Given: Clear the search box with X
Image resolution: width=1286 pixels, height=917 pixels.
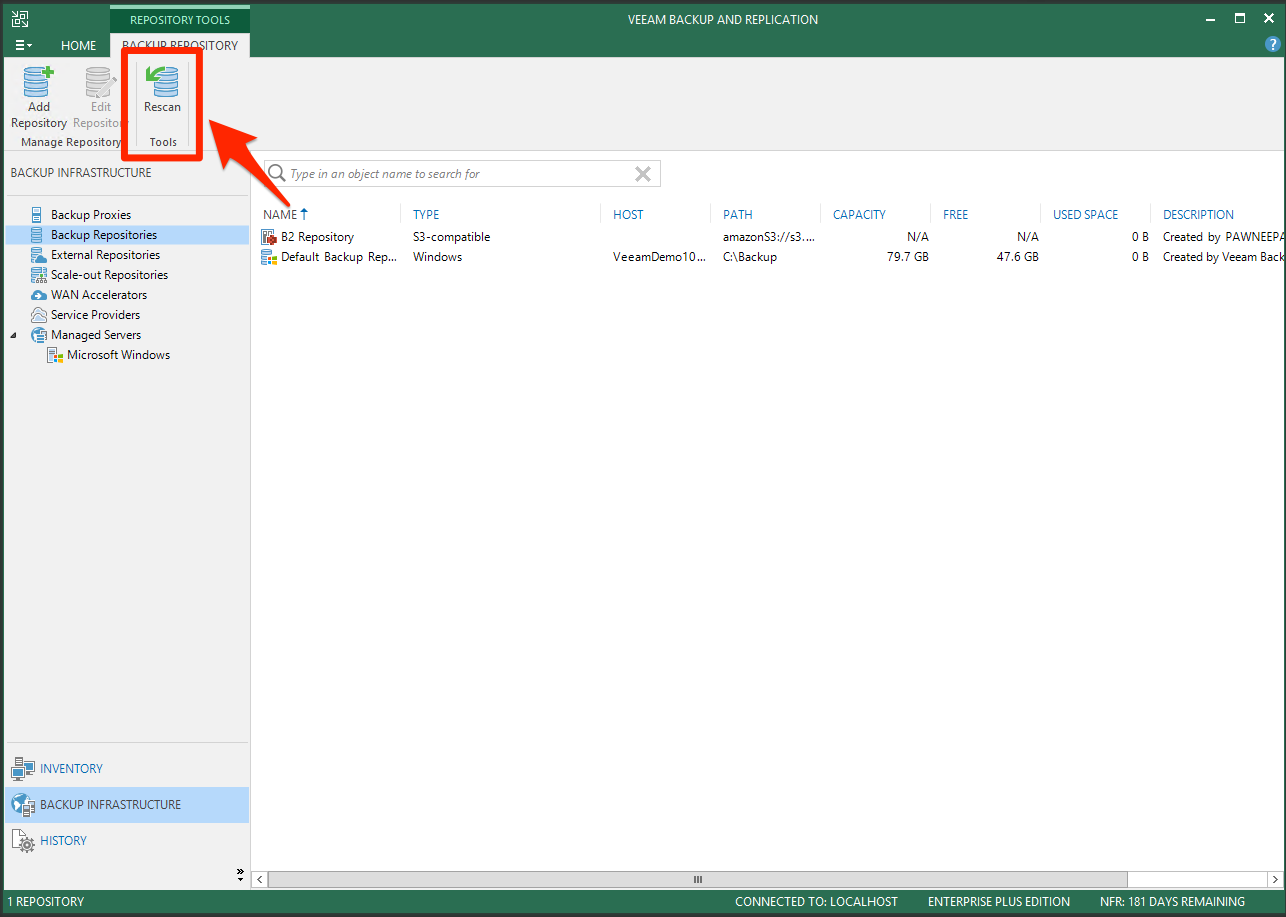Looking at the screenshot, I should (644, 174).
